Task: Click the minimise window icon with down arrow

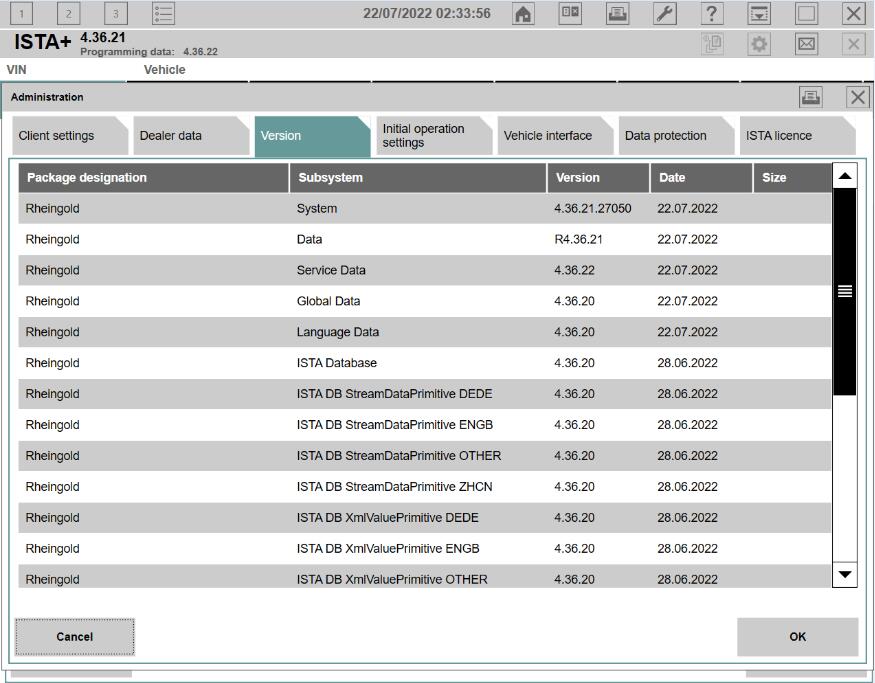Action: pyautogui.click(x=759, y=14)
